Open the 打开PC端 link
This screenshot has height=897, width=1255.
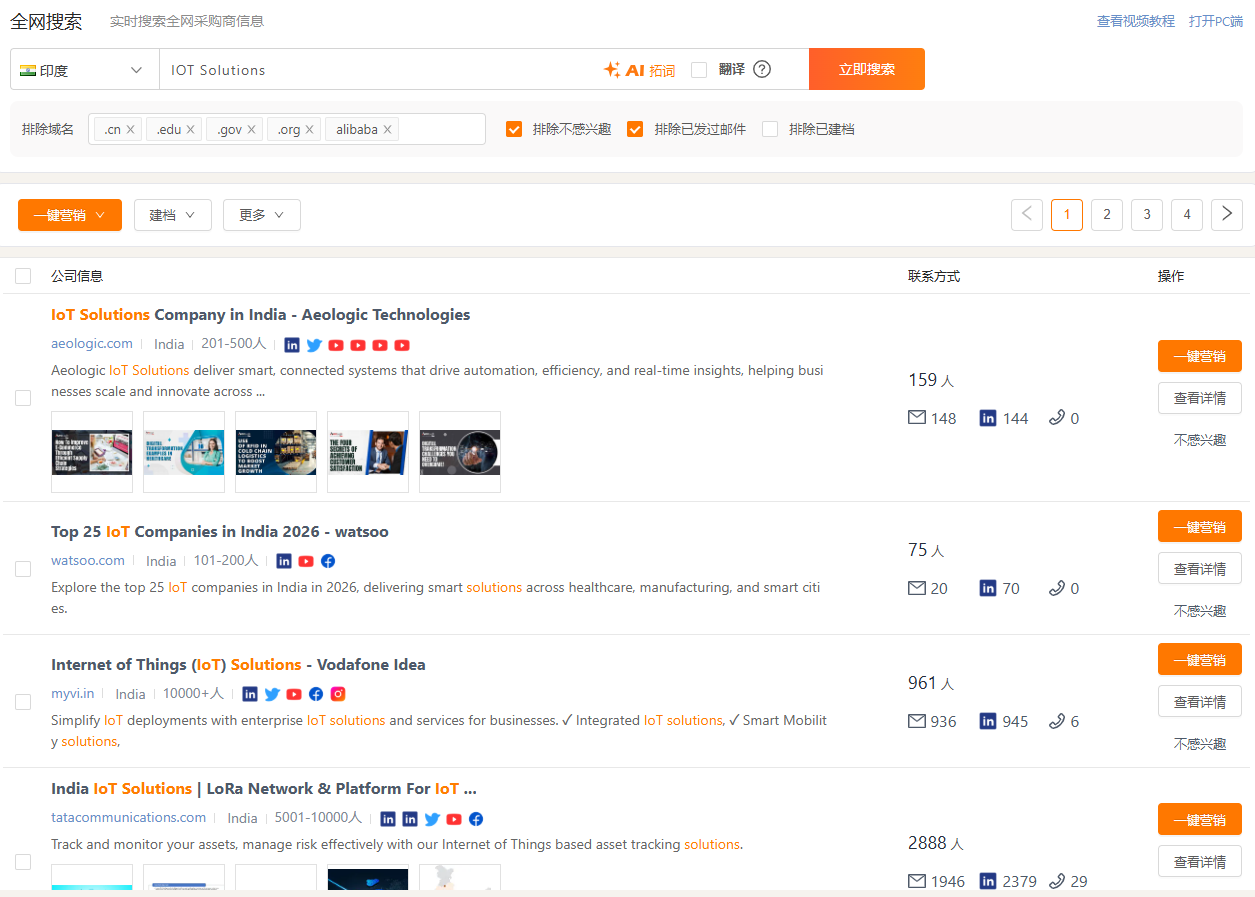(1216, 21)
